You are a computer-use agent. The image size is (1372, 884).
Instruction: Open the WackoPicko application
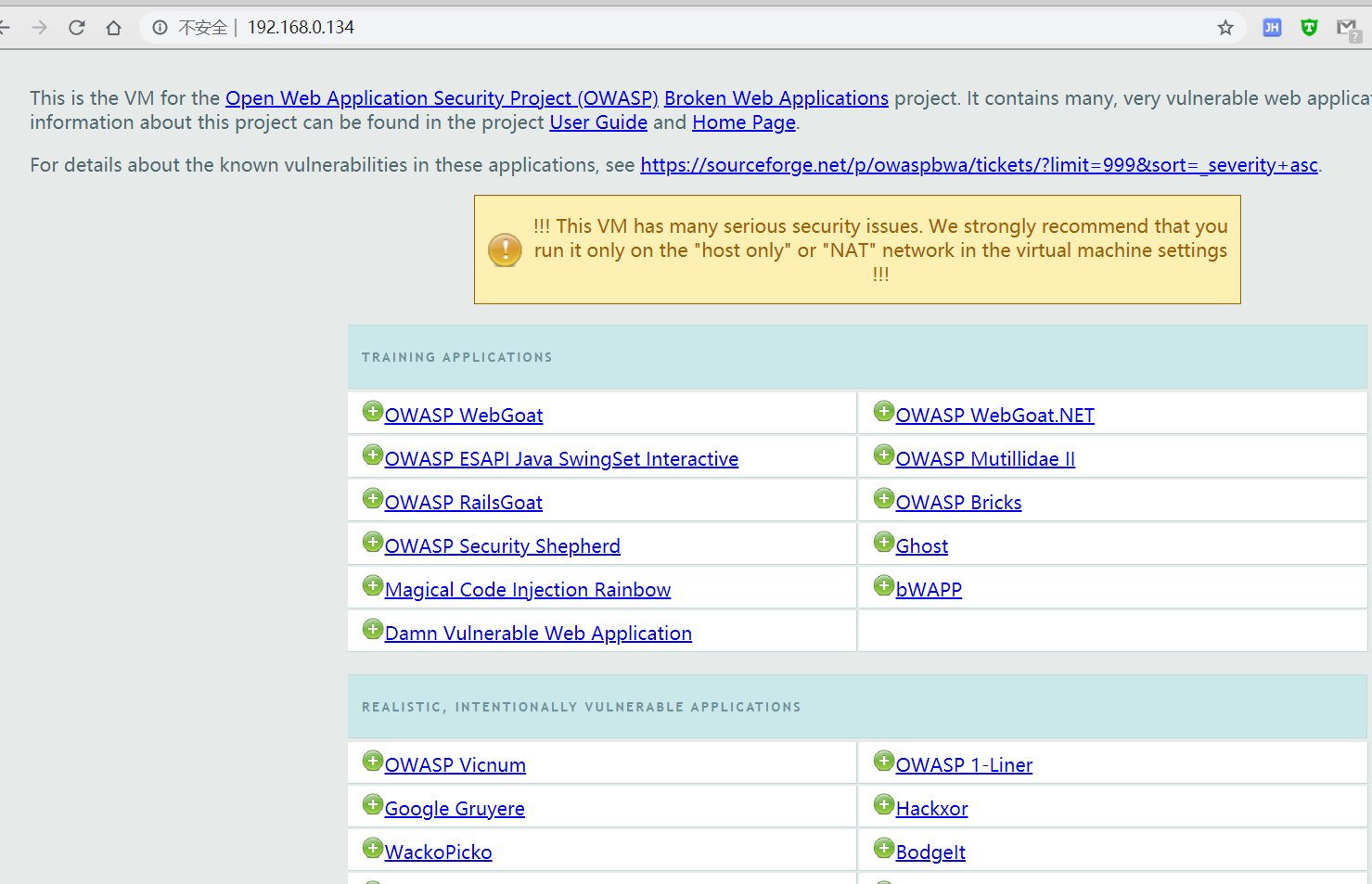click(x=438, y=852)
